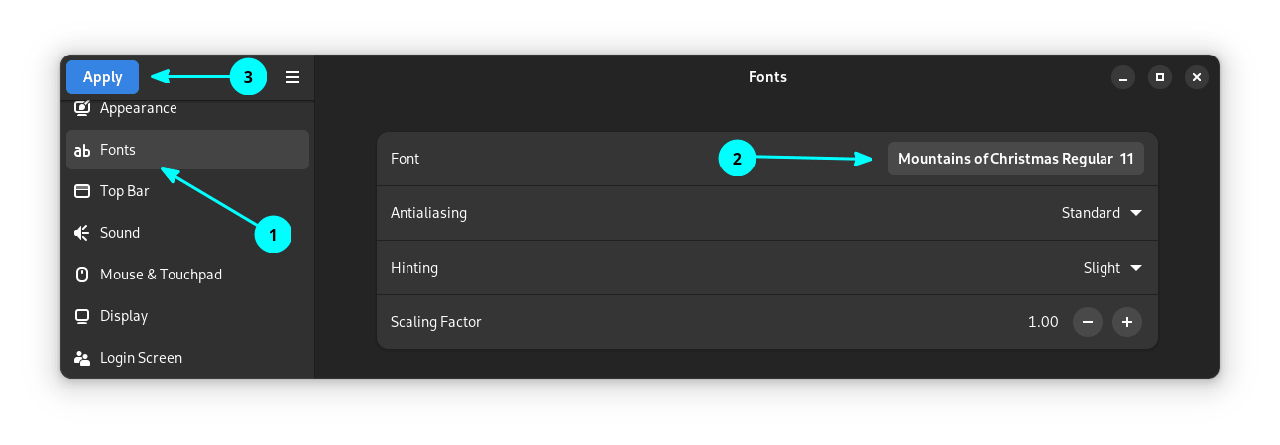Click the Apply button

pos(102,77)
